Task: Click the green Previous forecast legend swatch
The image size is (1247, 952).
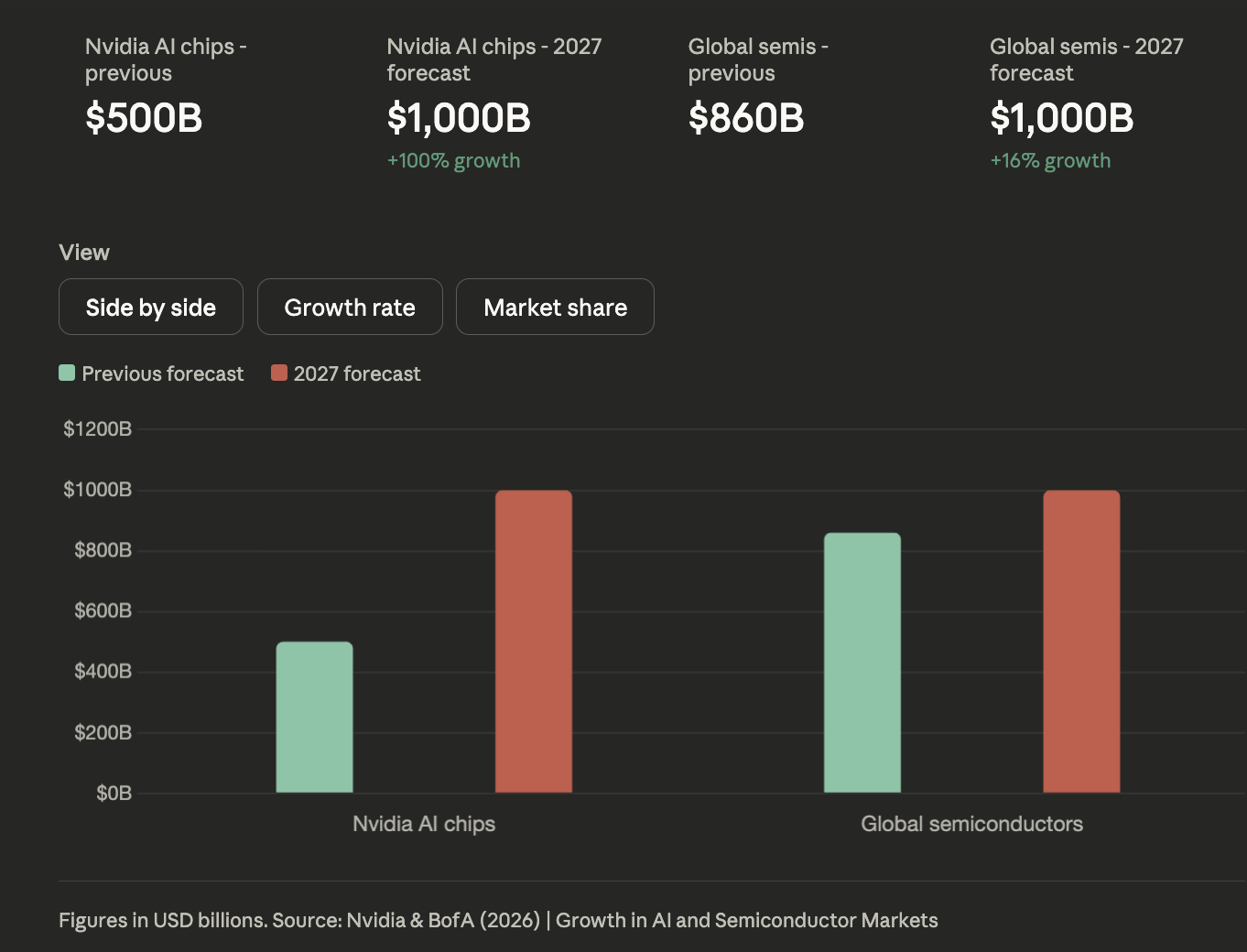Action: click(67, 373)
